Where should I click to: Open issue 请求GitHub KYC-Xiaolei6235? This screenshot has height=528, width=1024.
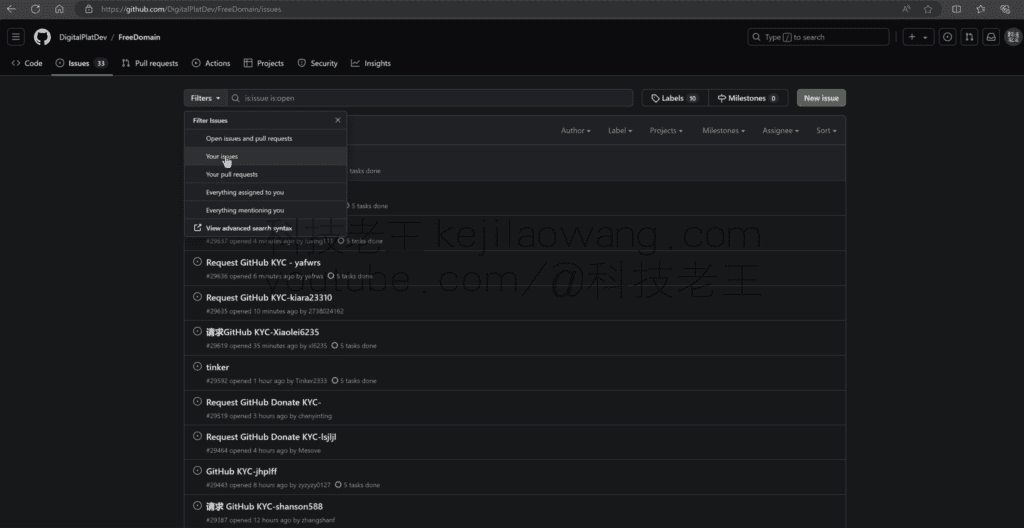click(x=263, y=332)
